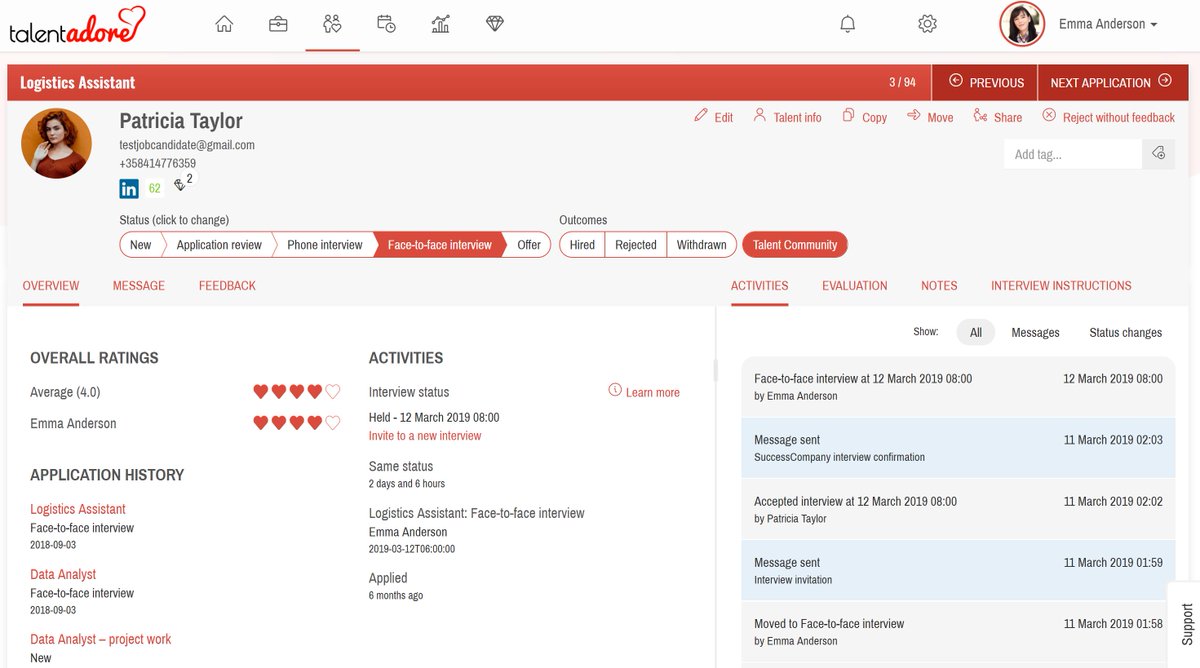Open Patricia Taylor's LinkedIn profile icon

click(x=130, y=188)
